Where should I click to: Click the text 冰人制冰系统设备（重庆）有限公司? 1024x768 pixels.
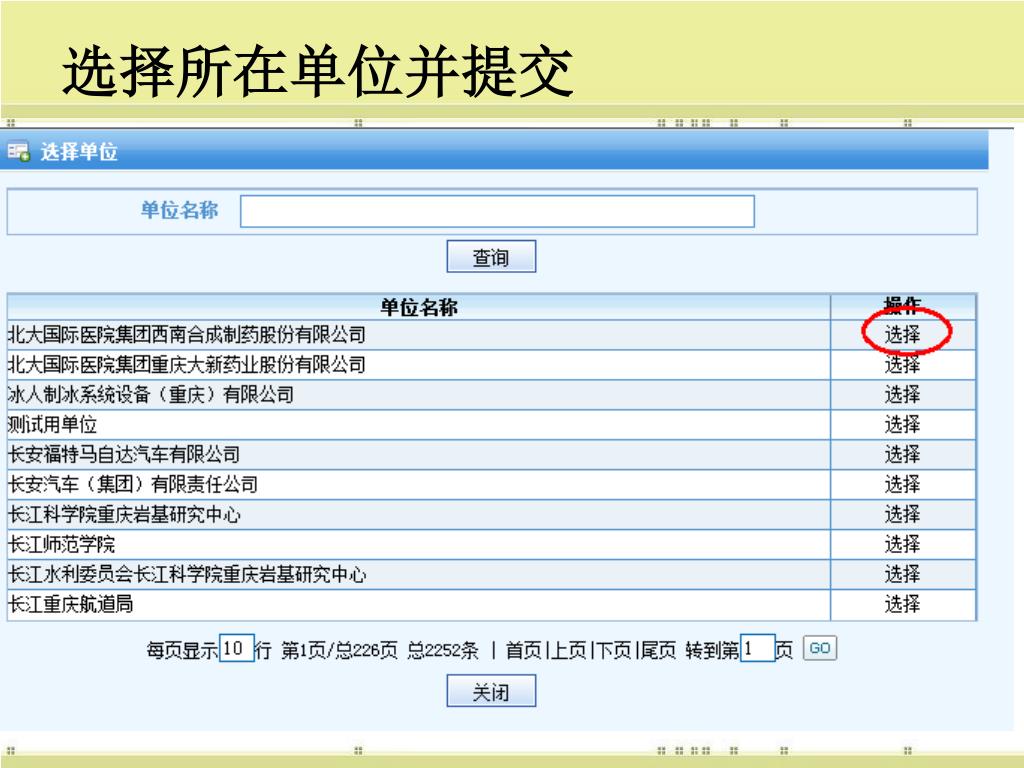(151, 394)
